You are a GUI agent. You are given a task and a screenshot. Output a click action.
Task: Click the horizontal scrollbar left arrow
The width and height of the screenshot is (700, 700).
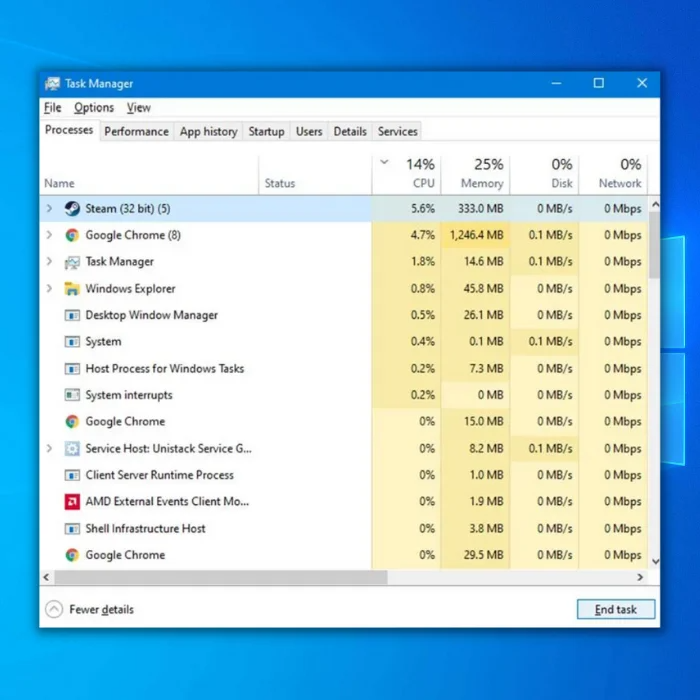click(46, 577)
